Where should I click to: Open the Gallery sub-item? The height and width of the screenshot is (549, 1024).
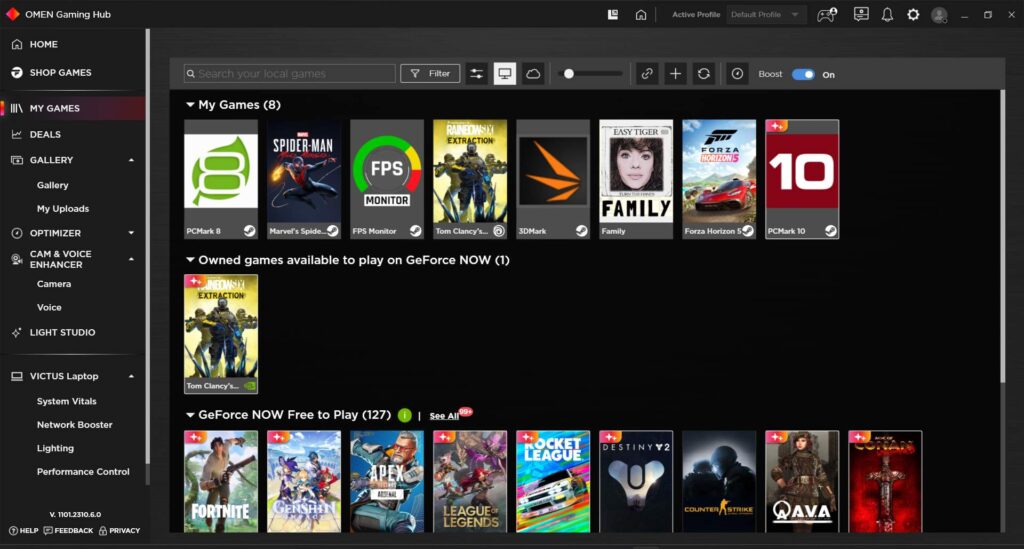[x=52, y=185]
